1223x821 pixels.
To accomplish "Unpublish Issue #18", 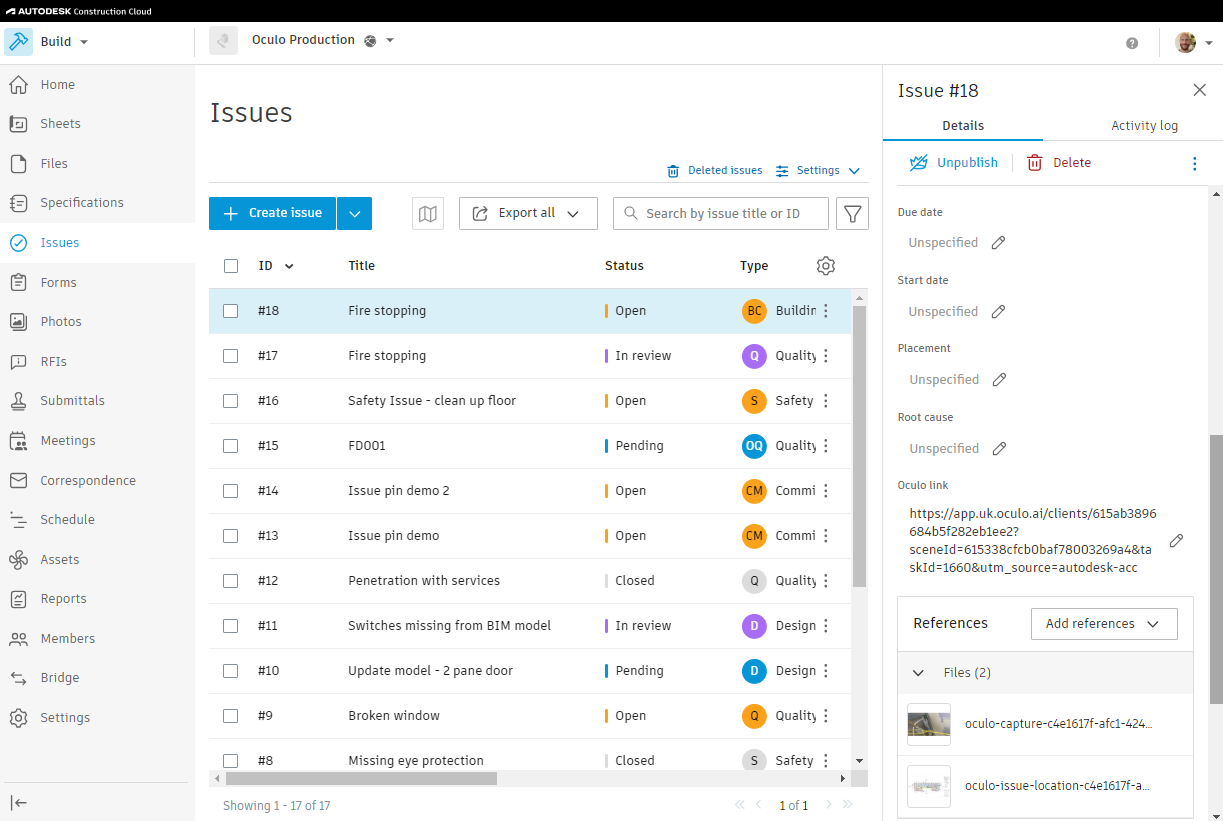I will [953, 163].
